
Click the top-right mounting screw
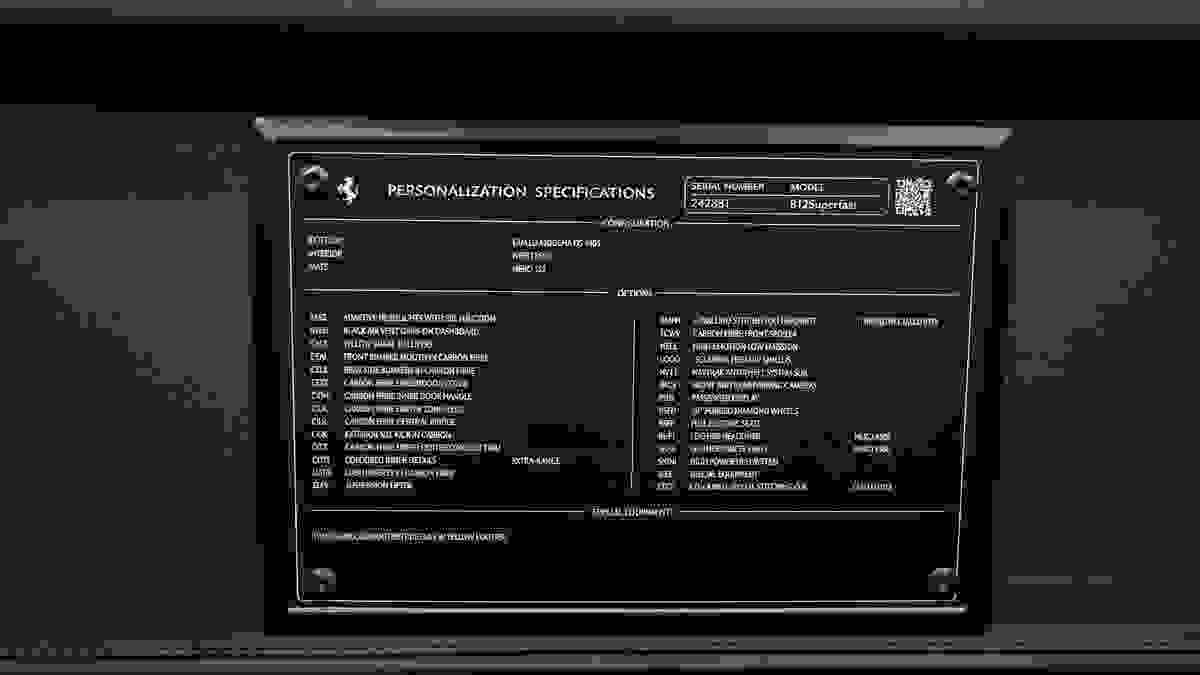[962, 180]
